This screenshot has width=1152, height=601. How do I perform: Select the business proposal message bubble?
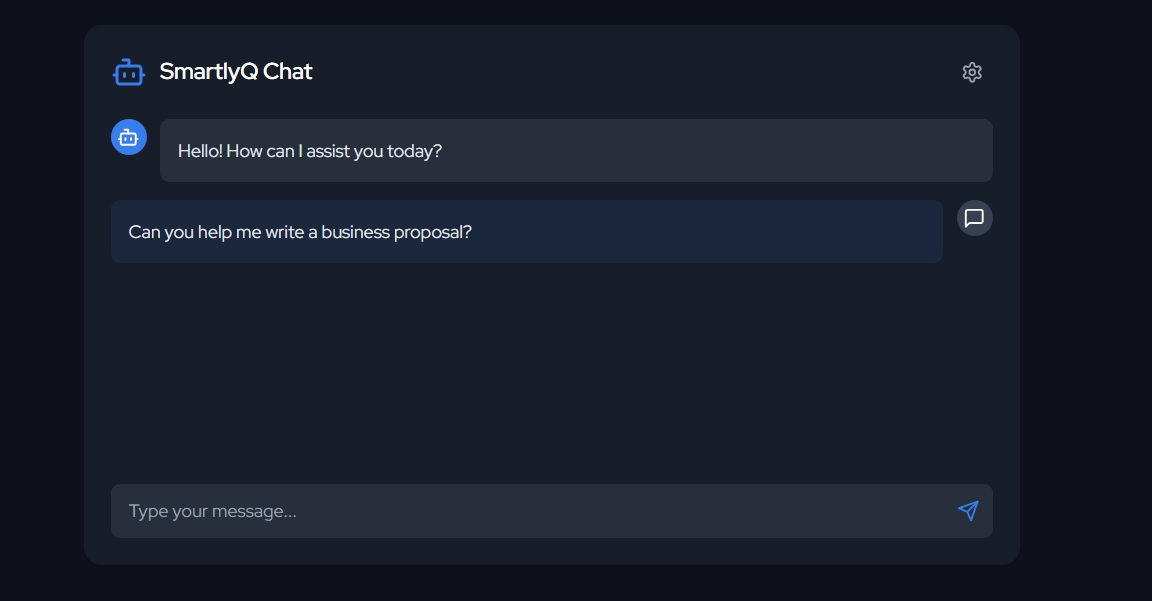tap(527, 231)
